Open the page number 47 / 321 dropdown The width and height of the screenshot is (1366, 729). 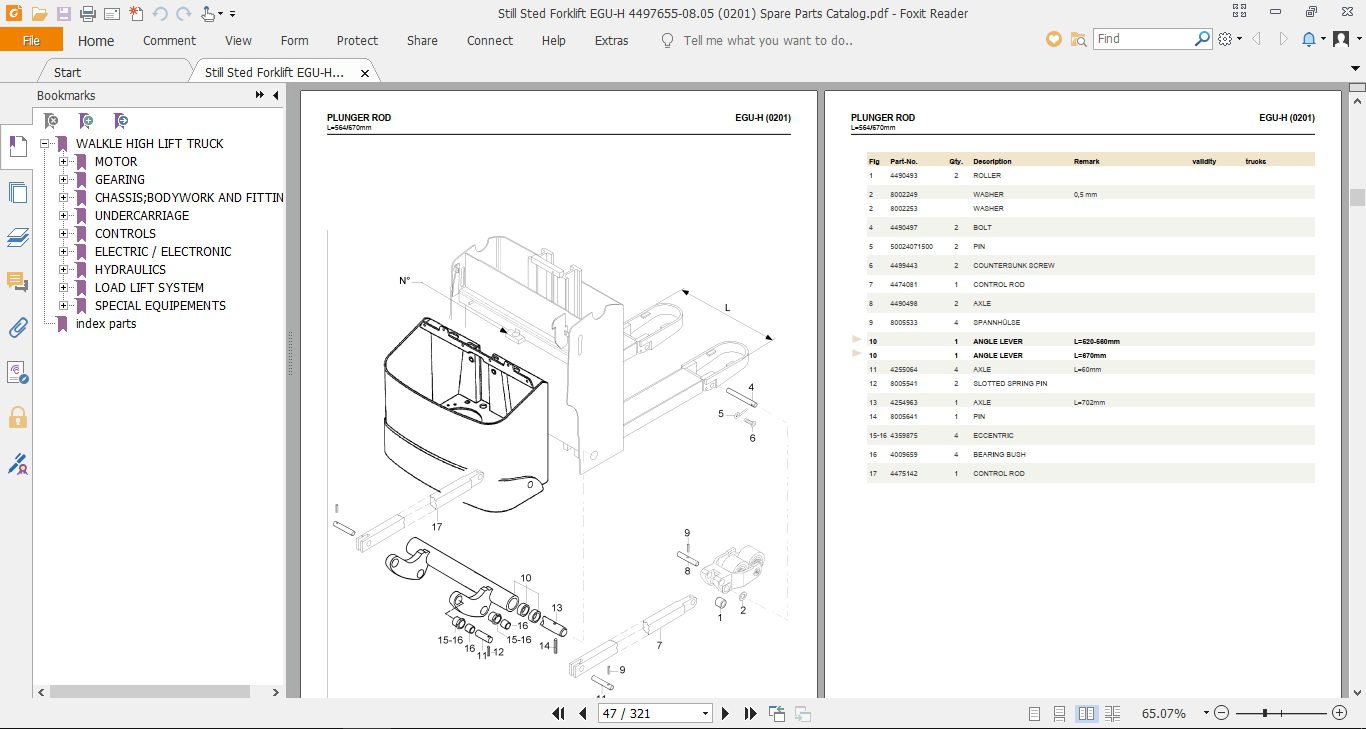706,714
